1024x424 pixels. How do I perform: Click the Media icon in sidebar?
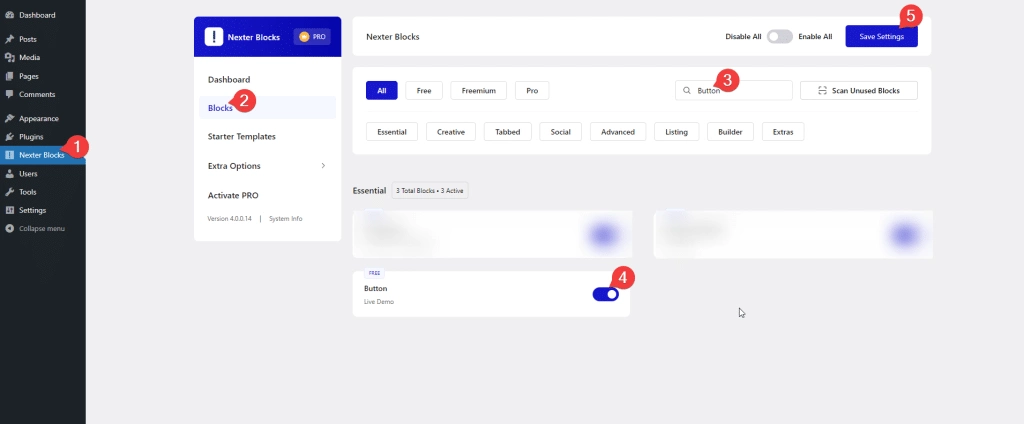point(9,57)
